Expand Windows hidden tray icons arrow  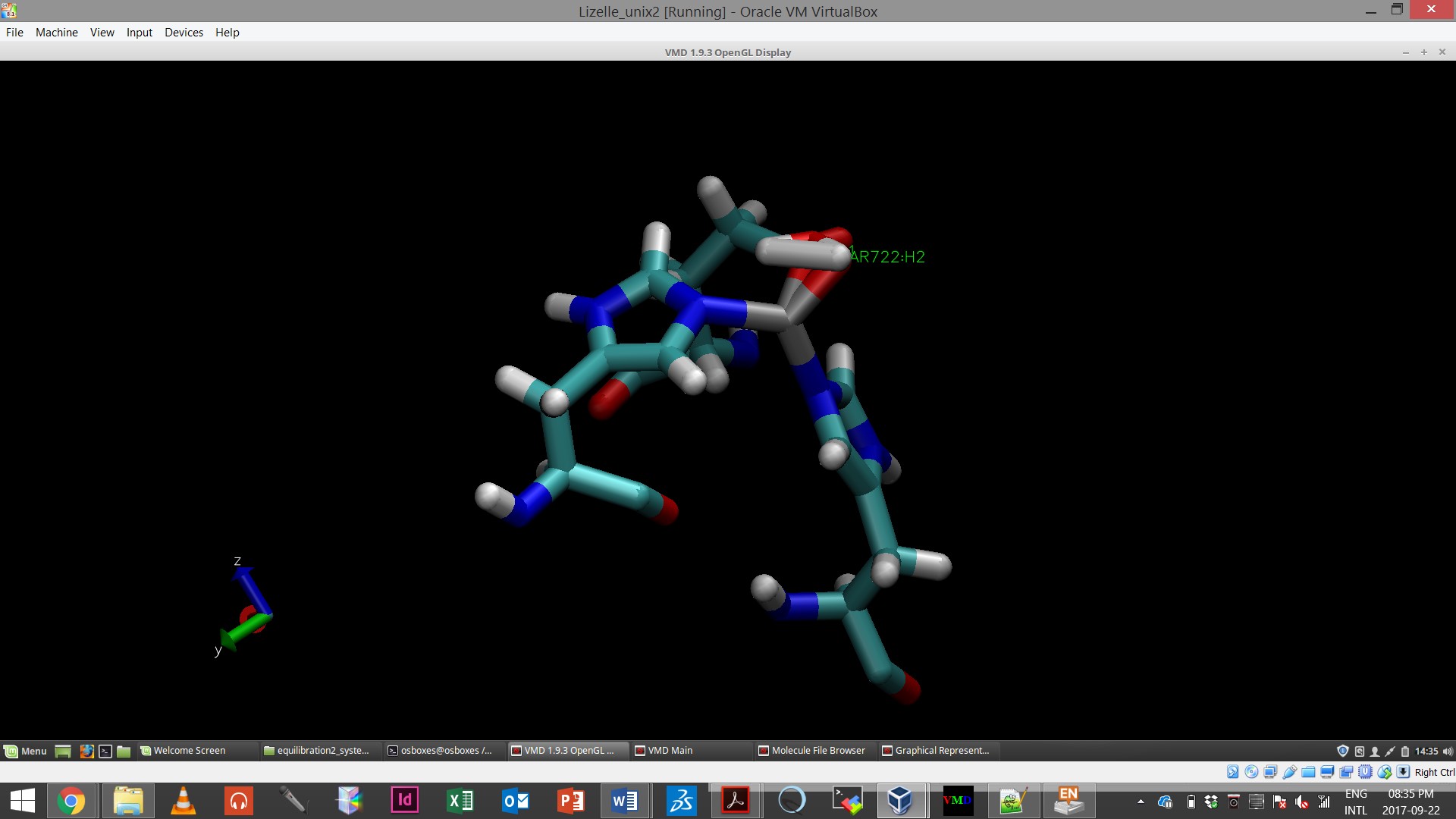[1141, 802]
